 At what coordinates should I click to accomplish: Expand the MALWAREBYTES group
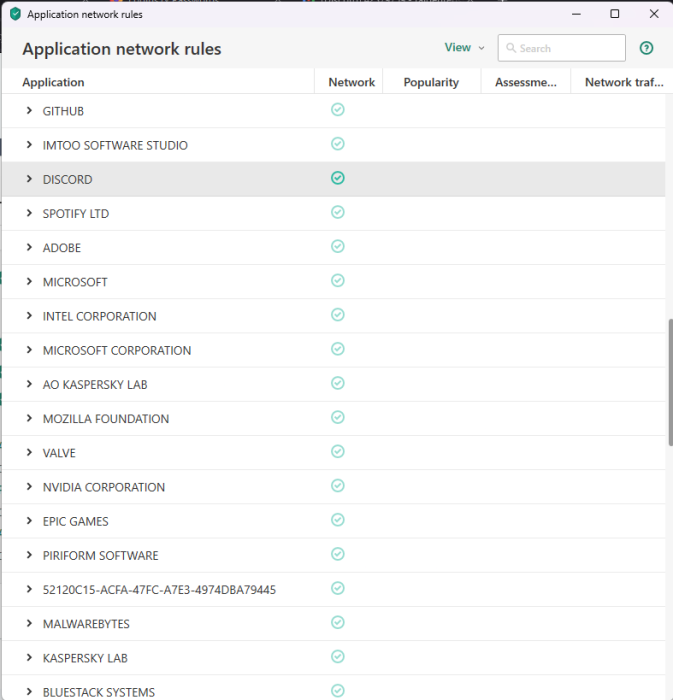(x=29, y=623)
